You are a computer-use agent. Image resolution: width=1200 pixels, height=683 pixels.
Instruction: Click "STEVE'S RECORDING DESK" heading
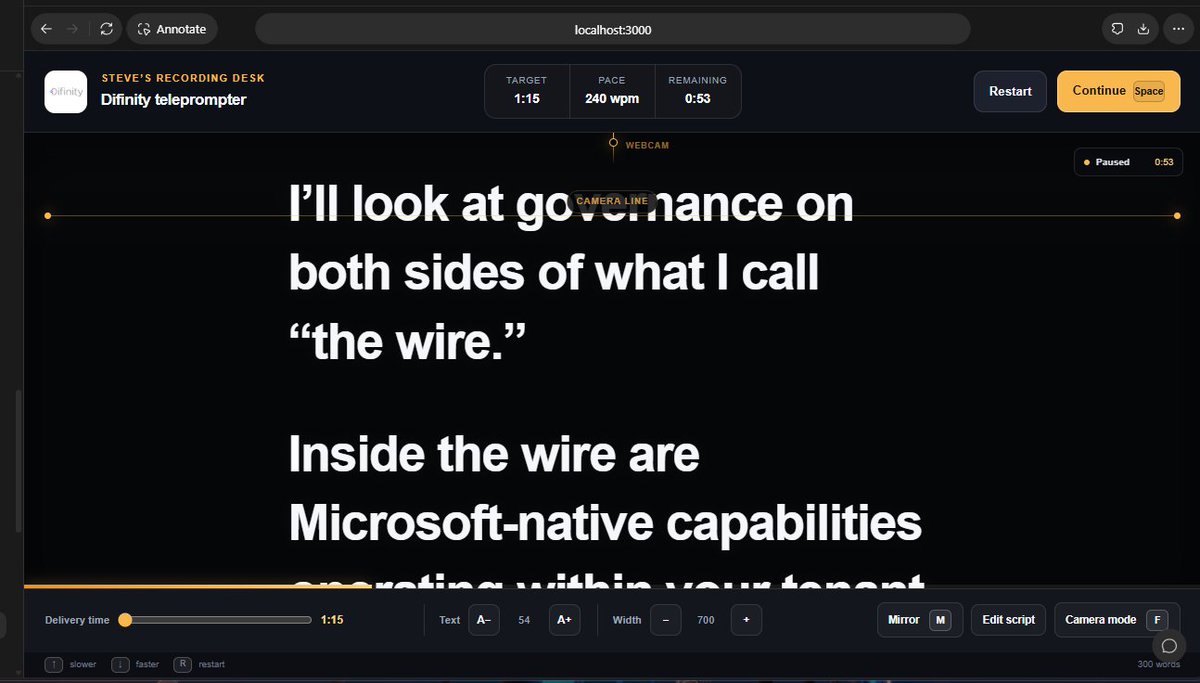tap(182, 78)
